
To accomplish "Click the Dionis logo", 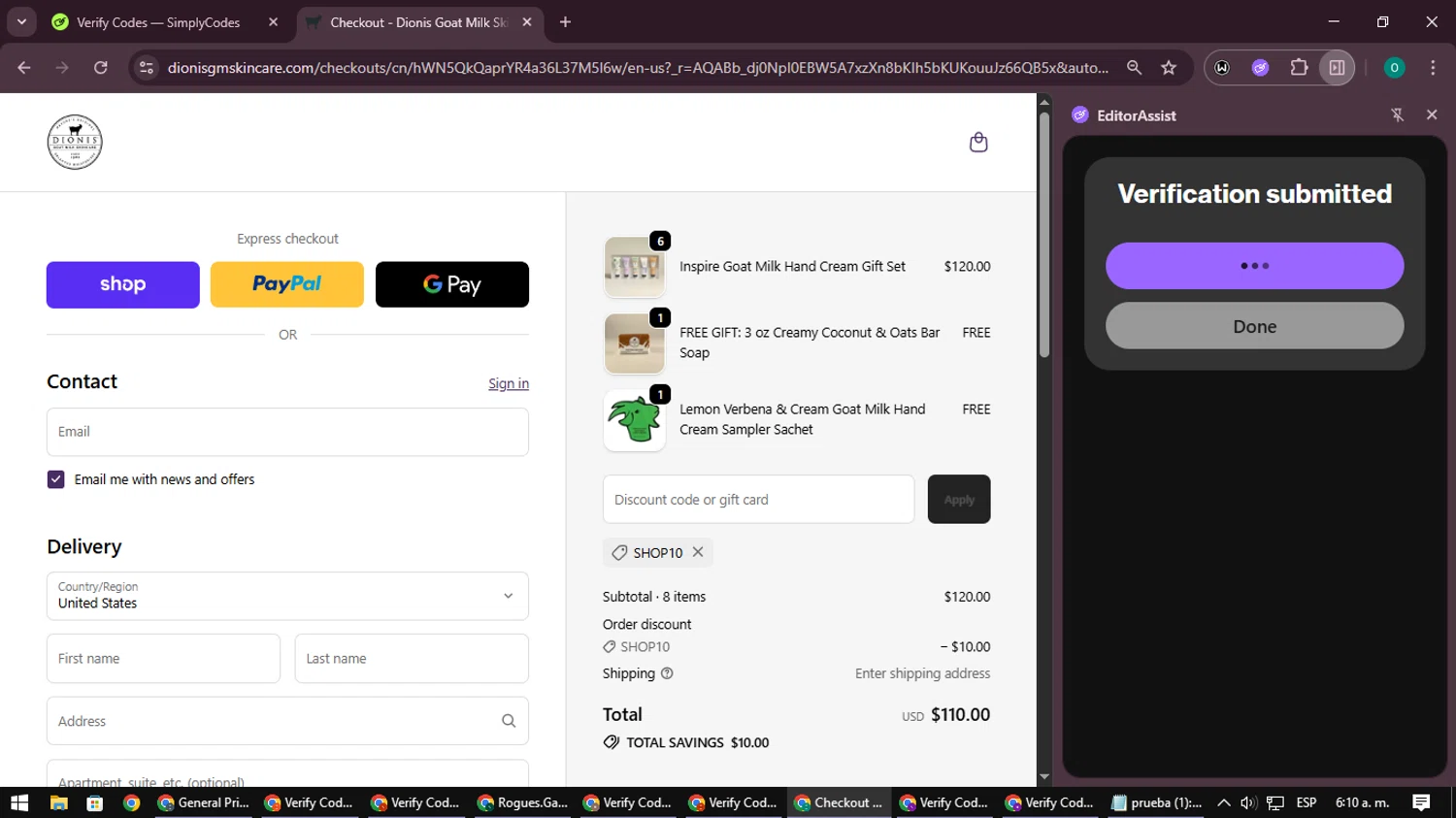I will [75, 142].
